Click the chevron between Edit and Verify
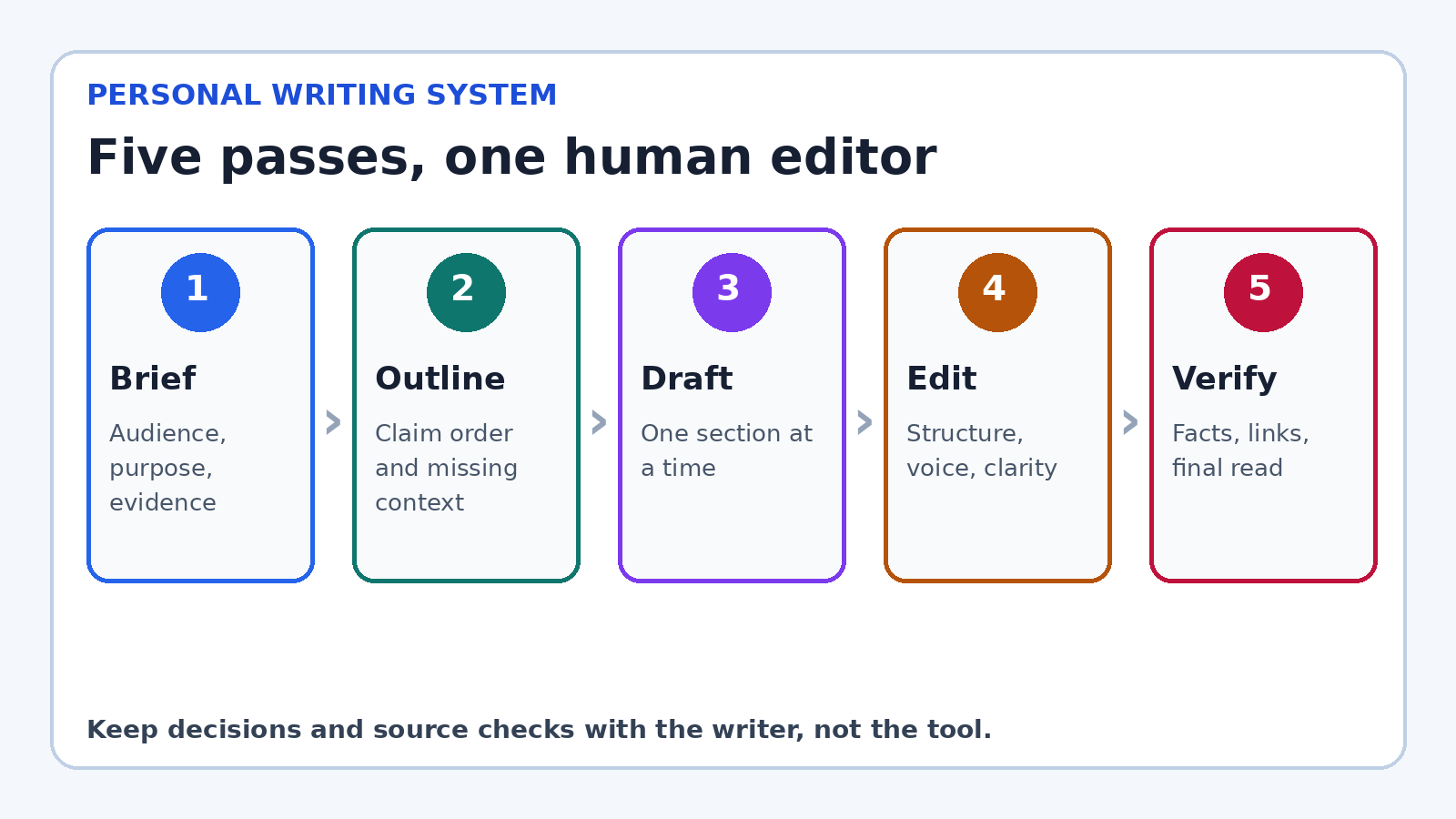 [1130, 422]
